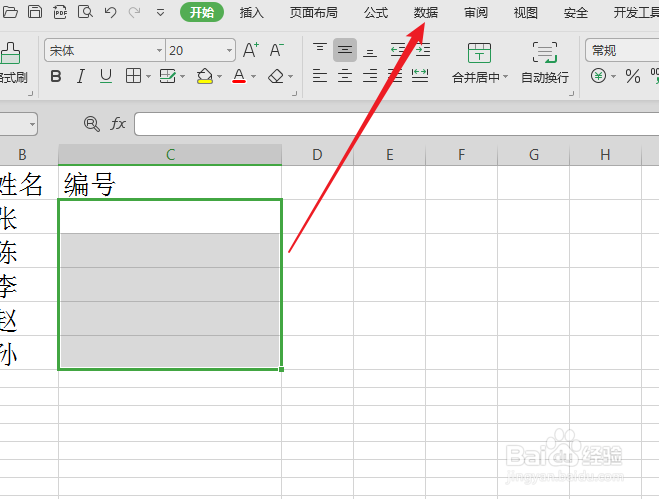Open print preview icon

point(85,12)
